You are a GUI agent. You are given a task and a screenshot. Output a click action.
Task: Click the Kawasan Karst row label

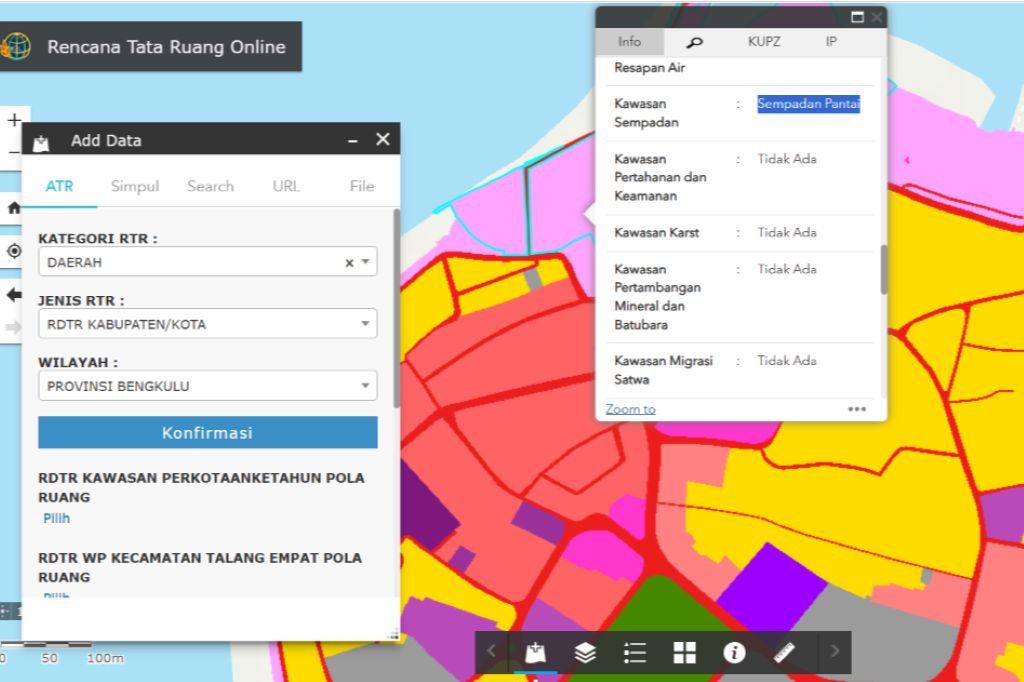pos(656,233)
